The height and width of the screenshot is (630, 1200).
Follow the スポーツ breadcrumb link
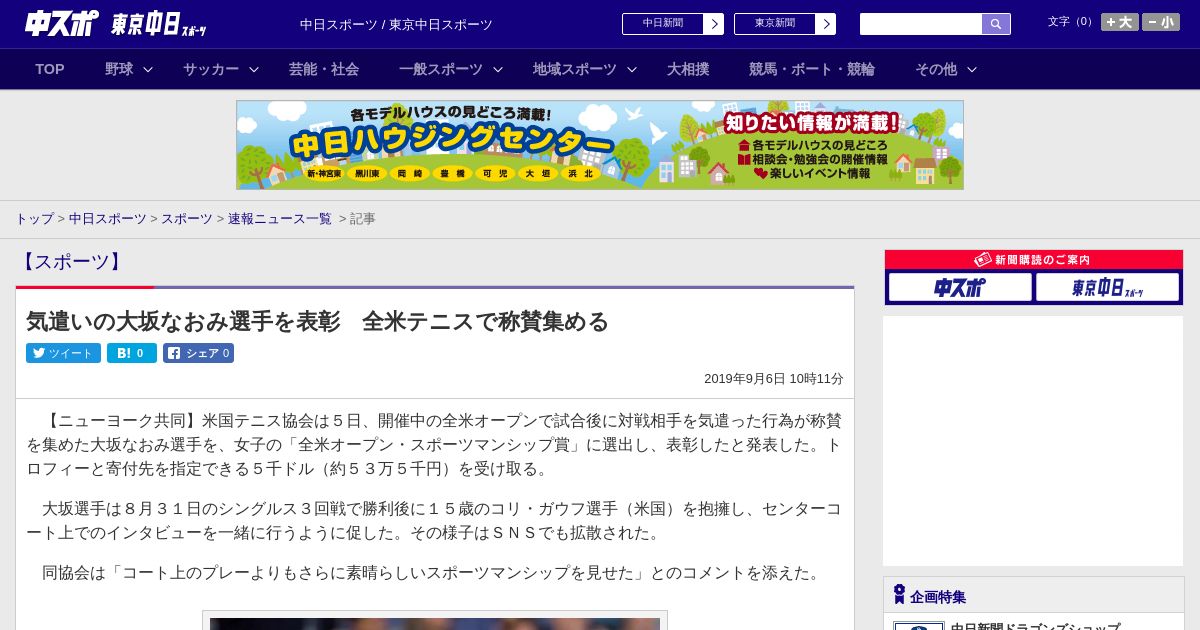[x=187, y=218]
